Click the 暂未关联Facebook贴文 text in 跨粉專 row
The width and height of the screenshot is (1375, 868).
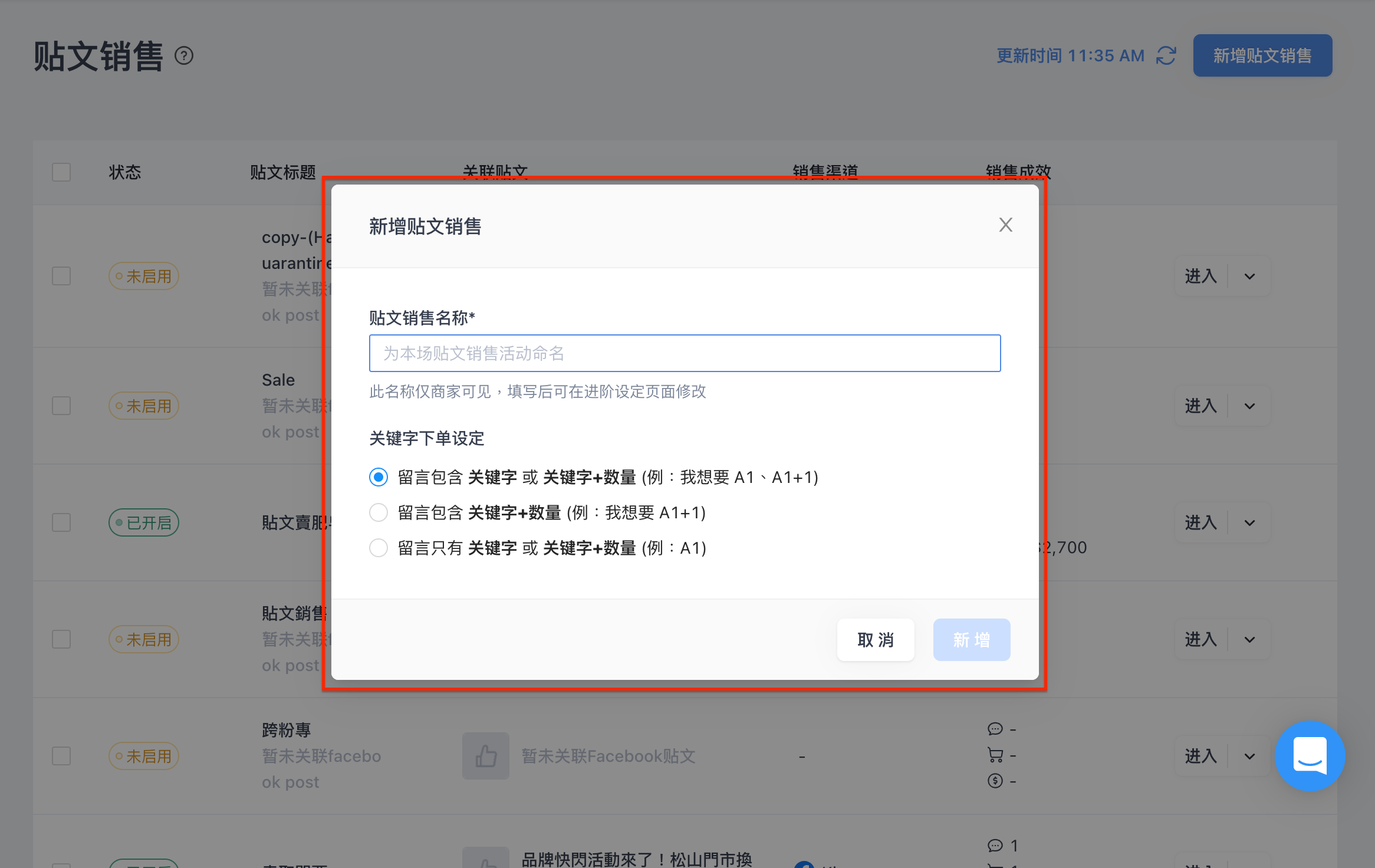coord(608,756)
